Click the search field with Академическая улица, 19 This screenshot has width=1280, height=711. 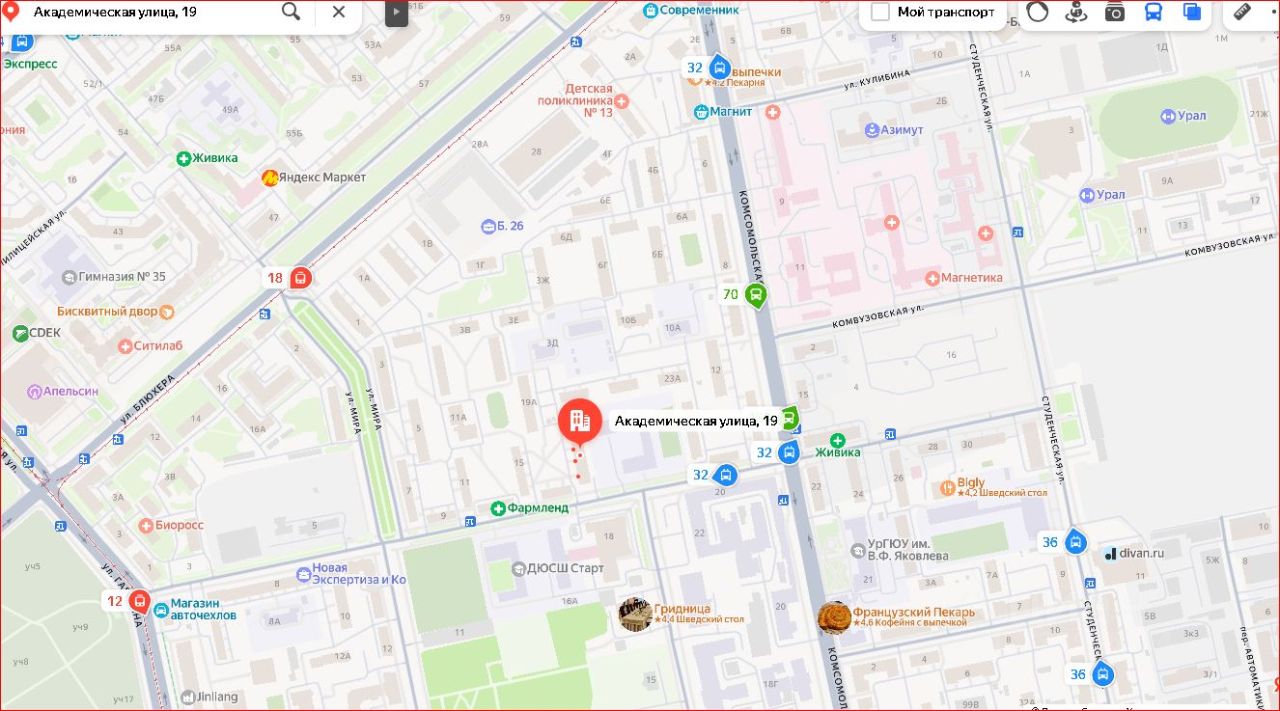150,12
